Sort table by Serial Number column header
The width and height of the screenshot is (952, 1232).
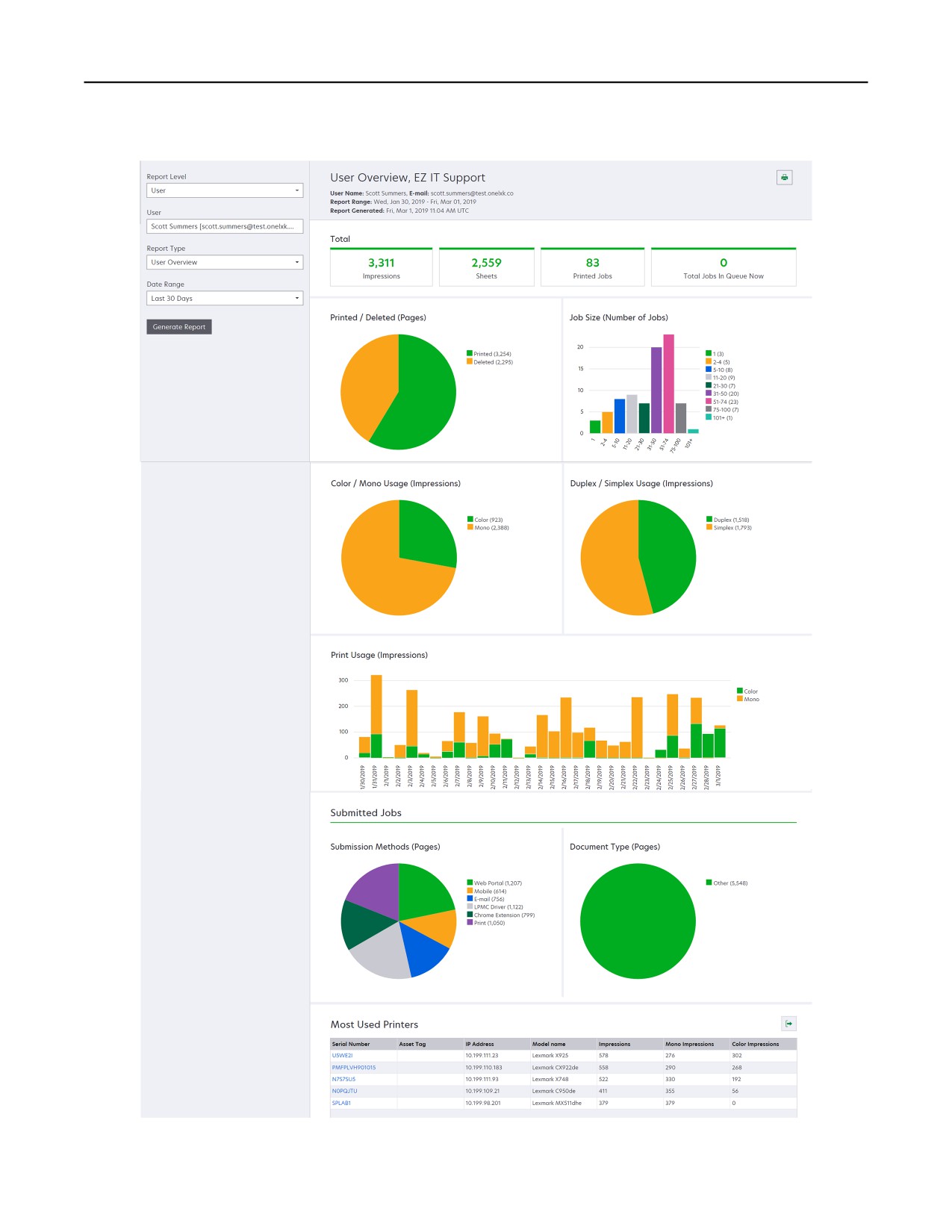coord(351,1044)
